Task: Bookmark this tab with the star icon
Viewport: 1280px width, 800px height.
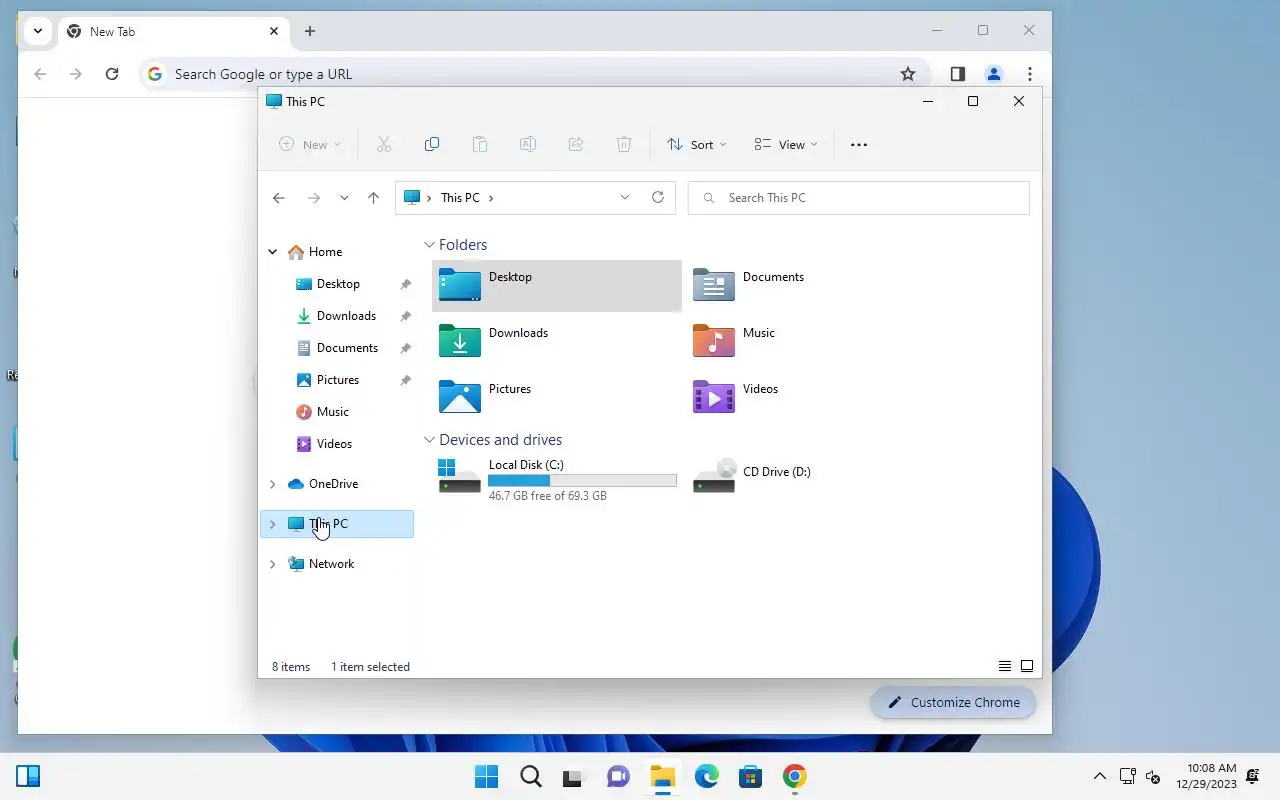Action: pyautogui.click(x=908, y=74)
